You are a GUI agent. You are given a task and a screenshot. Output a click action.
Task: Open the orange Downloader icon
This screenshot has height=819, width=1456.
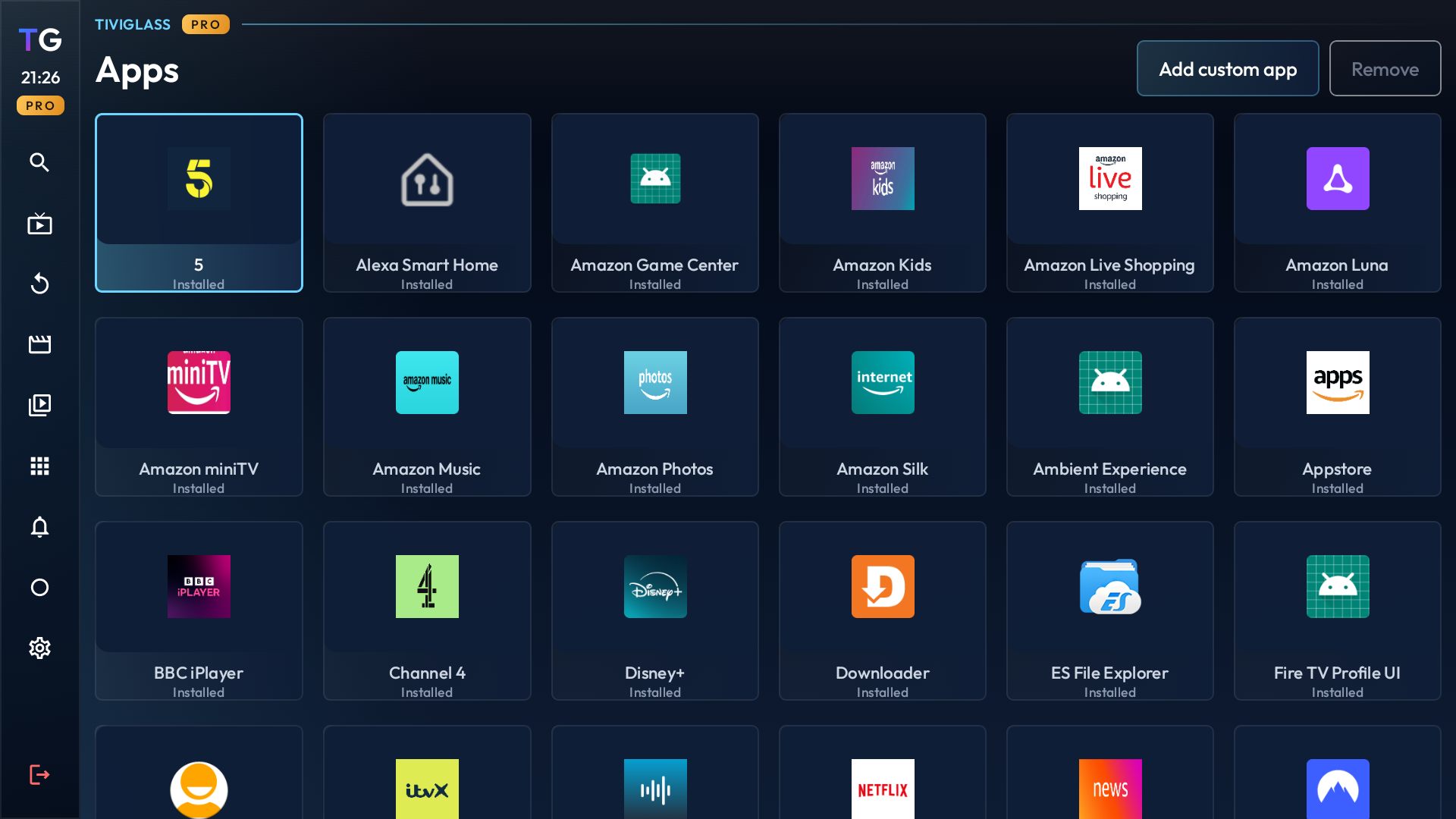pyautogui.click(x=883, y=586)
